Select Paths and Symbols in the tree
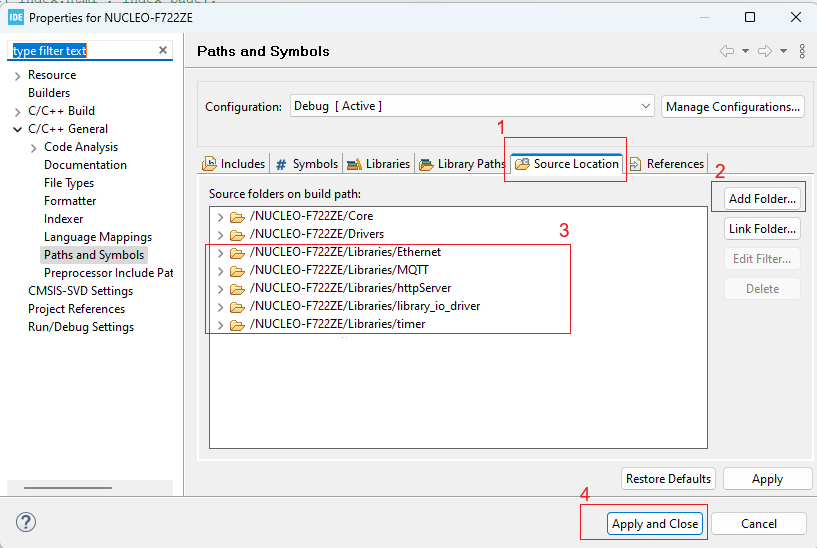817x548 pixels. [94, 255]
